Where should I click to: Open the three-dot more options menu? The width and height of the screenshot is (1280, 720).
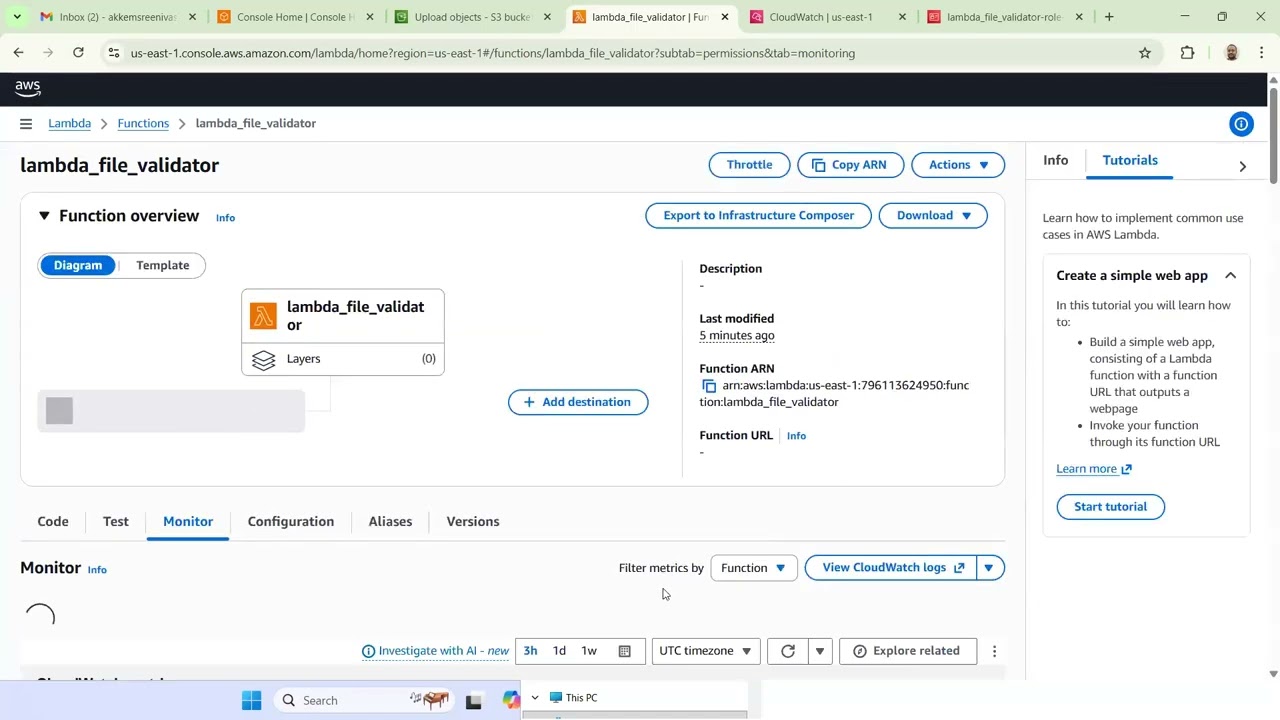(994, 651)
